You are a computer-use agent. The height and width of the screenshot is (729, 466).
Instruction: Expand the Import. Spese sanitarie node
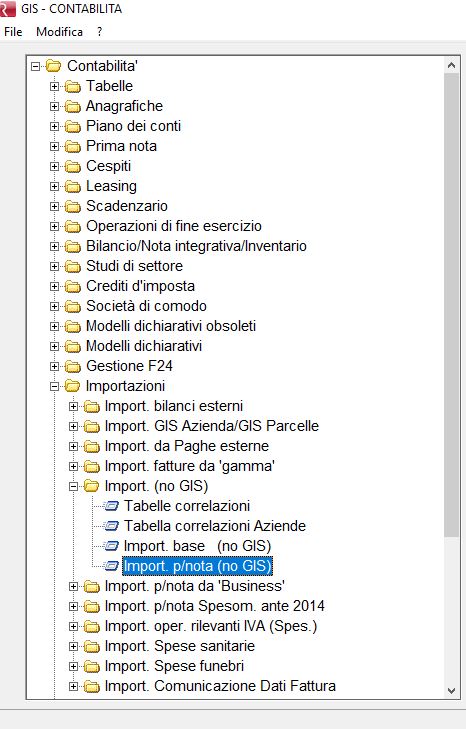click(73, 646)
